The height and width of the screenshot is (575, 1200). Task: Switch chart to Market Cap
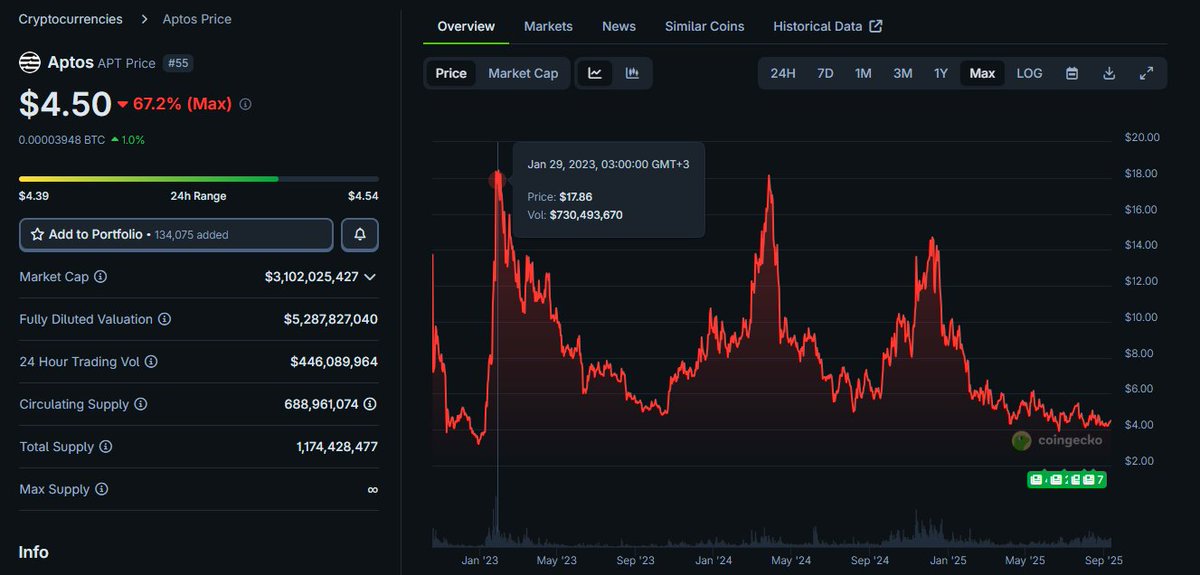[x=523, y=73]
